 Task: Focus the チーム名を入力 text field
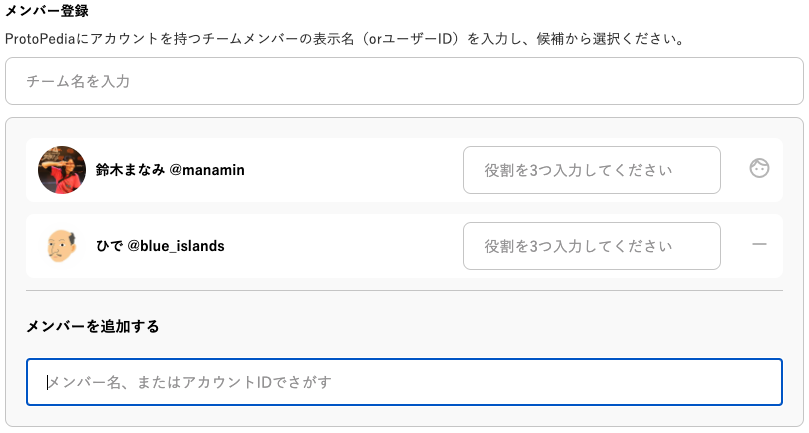(x=404, y=81)
